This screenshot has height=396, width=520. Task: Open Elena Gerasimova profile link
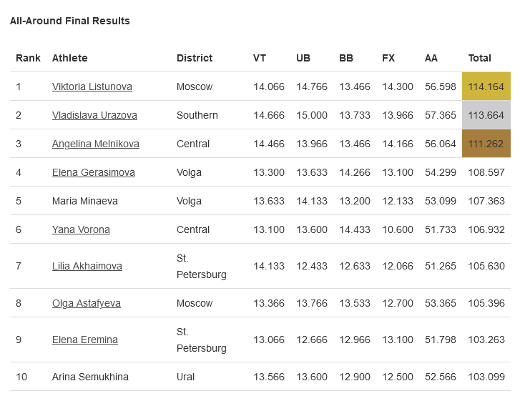tap(93, 172)
